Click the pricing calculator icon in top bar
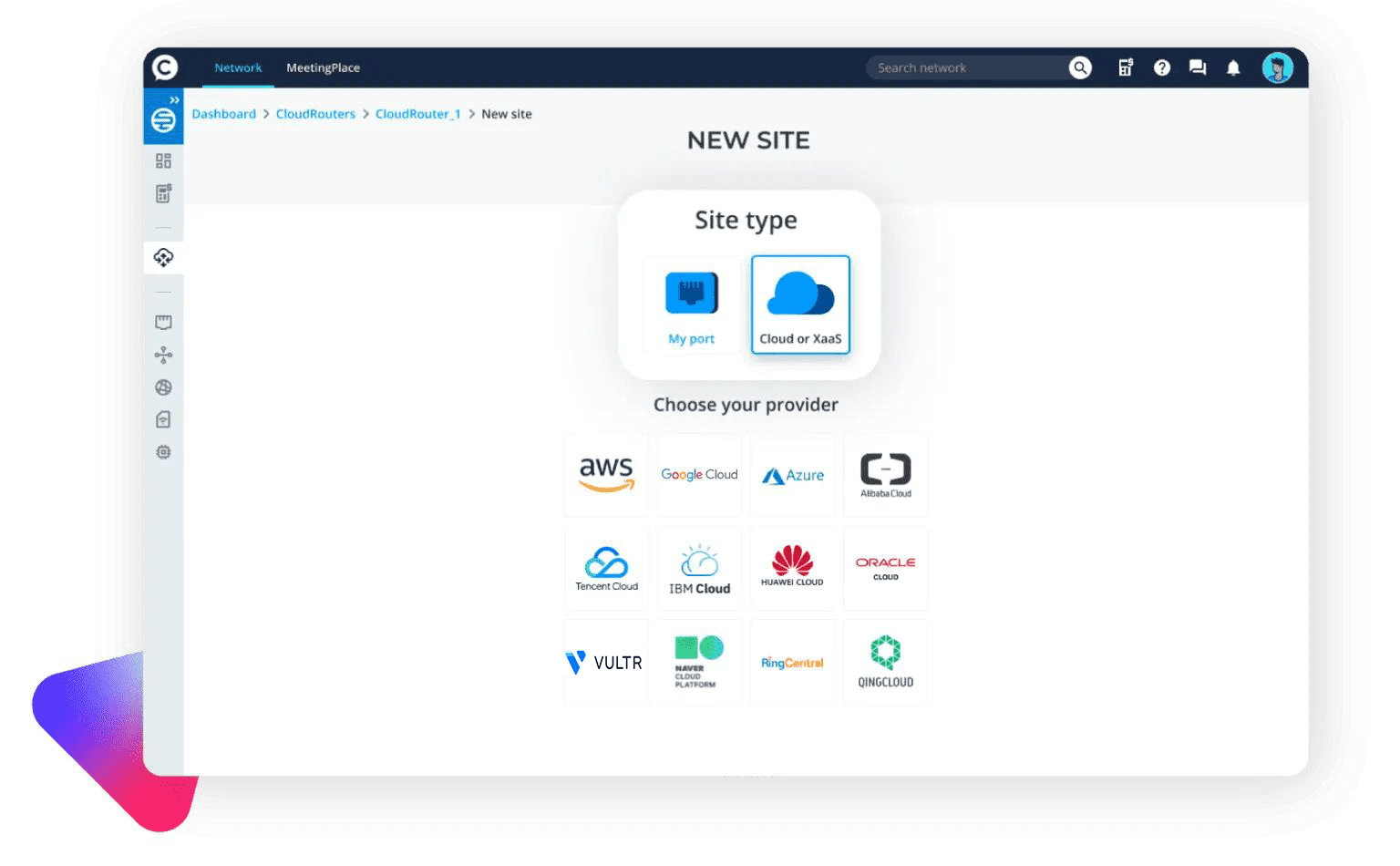1400x866 pixels. pos(1126,68)
